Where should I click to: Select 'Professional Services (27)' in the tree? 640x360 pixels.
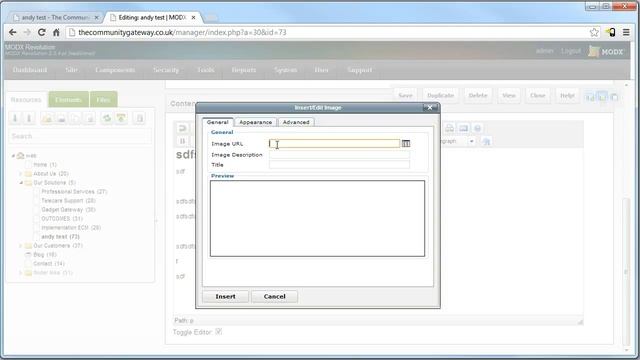tap(74, 191)
